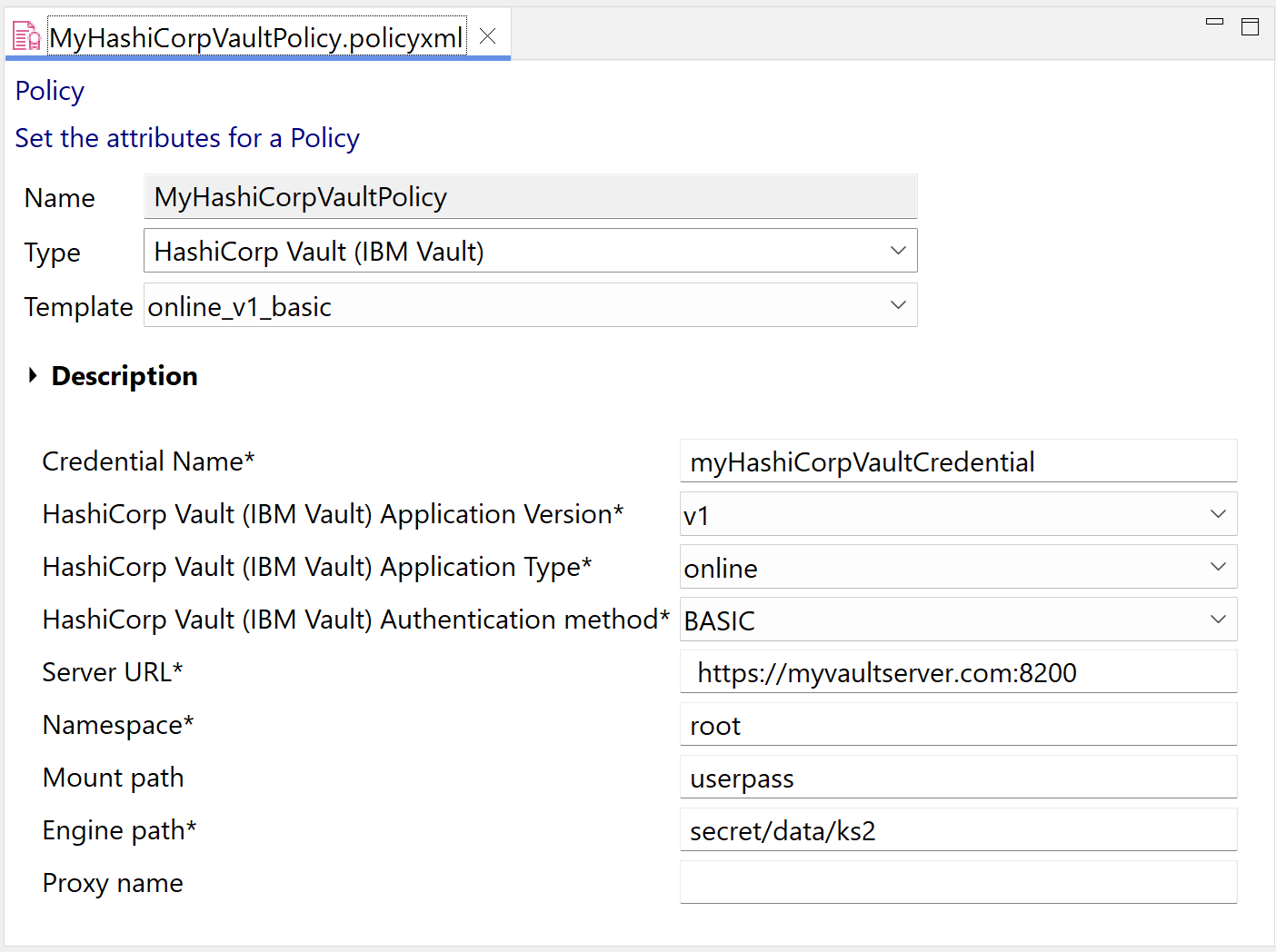
Task: Click the 'Template' label
Action: coord(78,307)
